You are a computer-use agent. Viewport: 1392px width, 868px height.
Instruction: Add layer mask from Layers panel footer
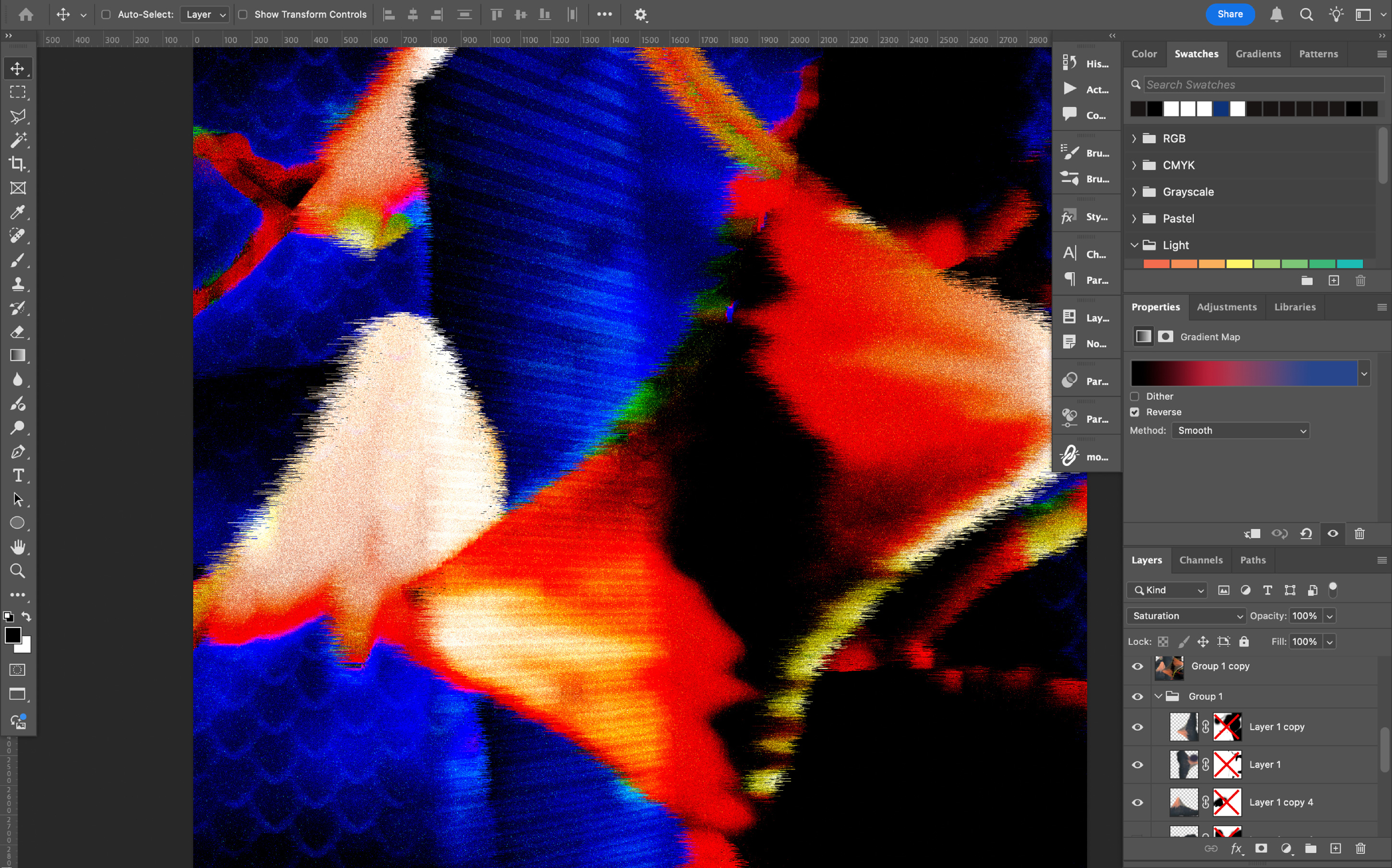[1261, 848]
